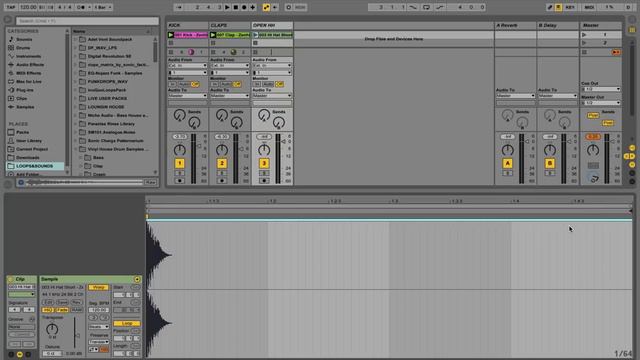
Task: Click the OPEN HH track title
Action: coord(272,25)
